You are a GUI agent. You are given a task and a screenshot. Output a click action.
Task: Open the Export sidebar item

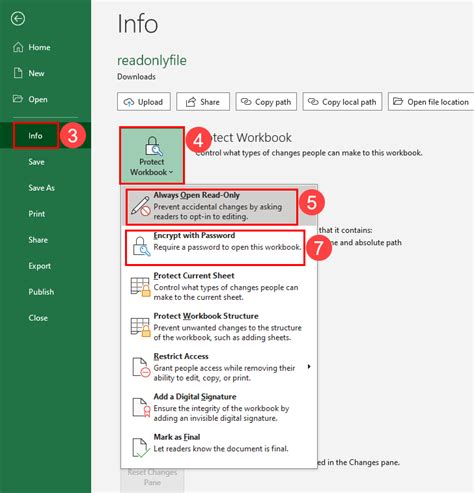click(40, 266)
